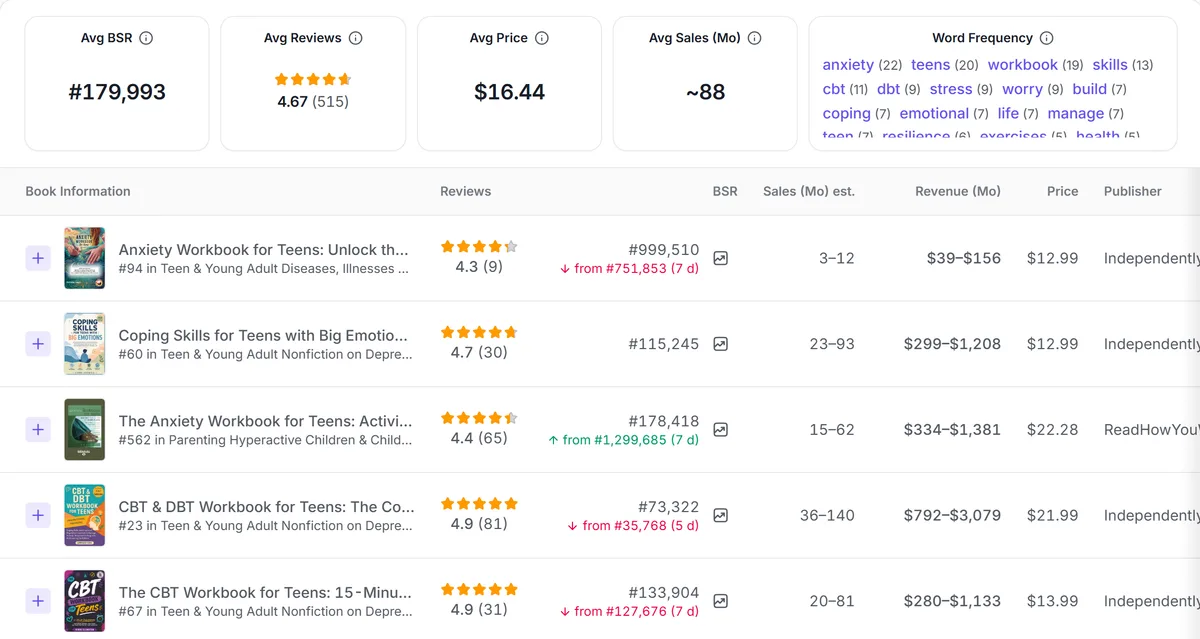Select the 'emotional' word frequency tag

click(934, 114)
